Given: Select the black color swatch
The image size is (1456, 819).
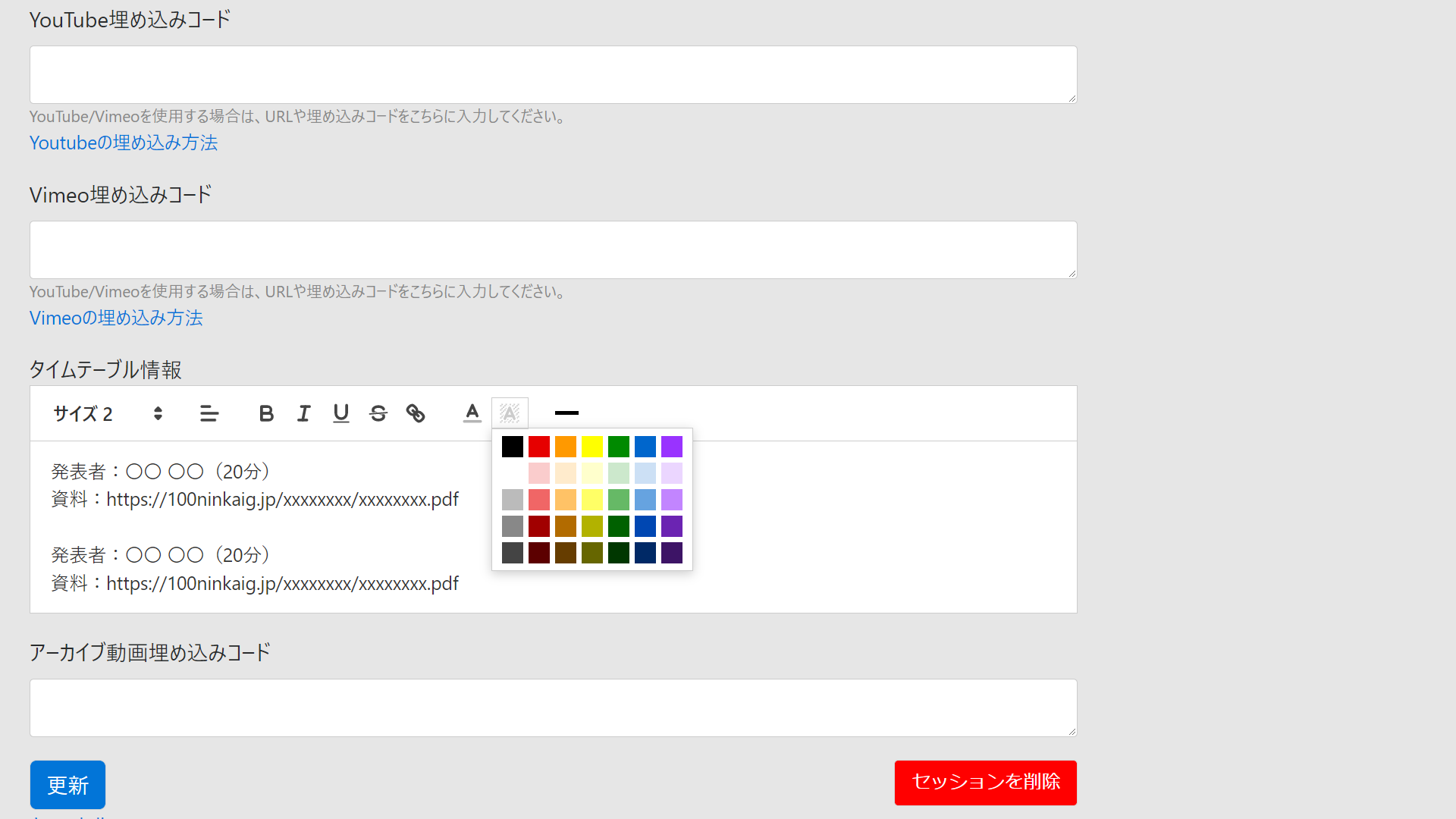Looking at the screenshot, I should click(513, 447).
